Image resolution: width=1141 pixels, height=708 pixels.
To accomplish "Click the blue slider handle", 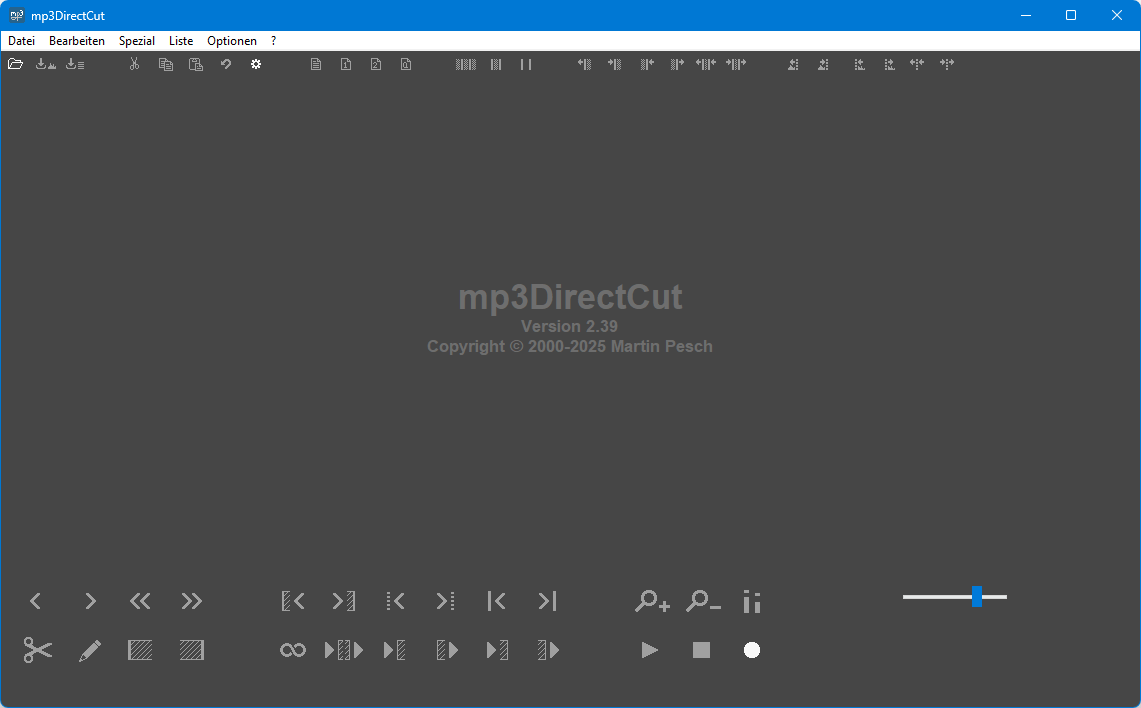I will click(976, 597).
